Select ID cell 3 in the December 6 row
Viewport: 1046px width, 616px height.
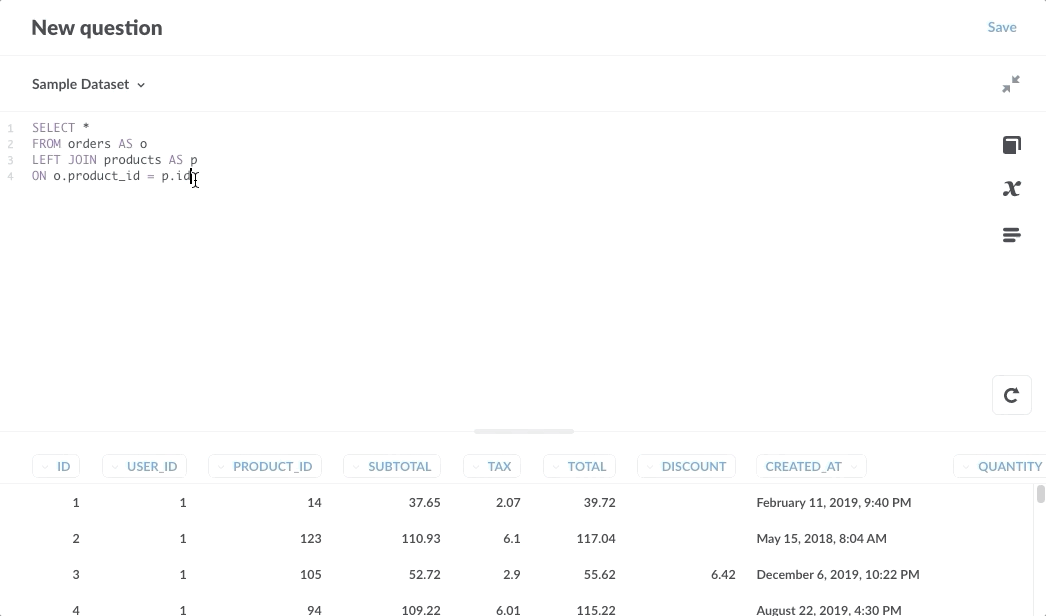(75, 575)
